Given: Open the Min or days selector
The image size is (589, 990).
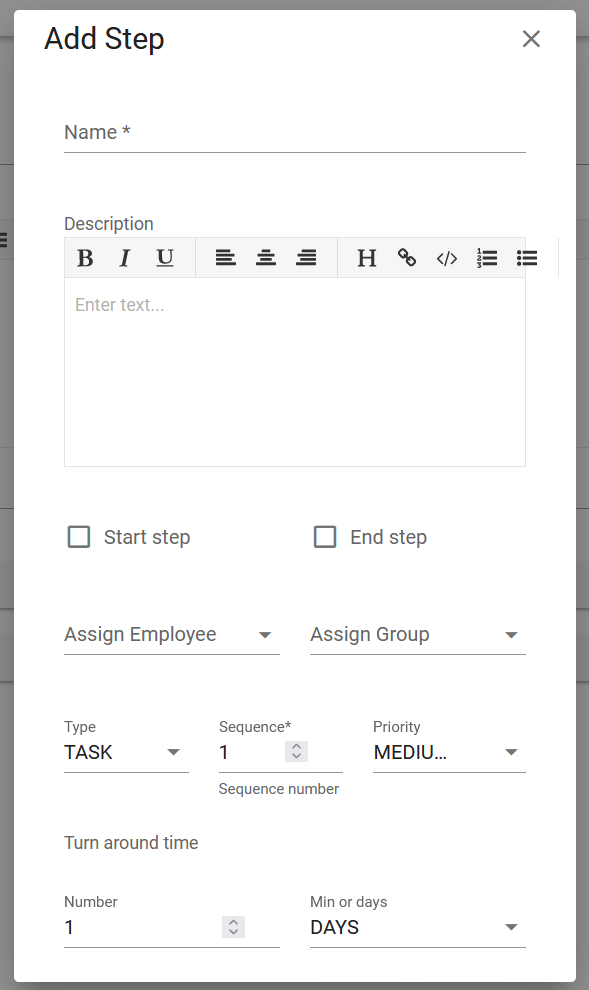Looking at the screenshot, I should 511,927.
